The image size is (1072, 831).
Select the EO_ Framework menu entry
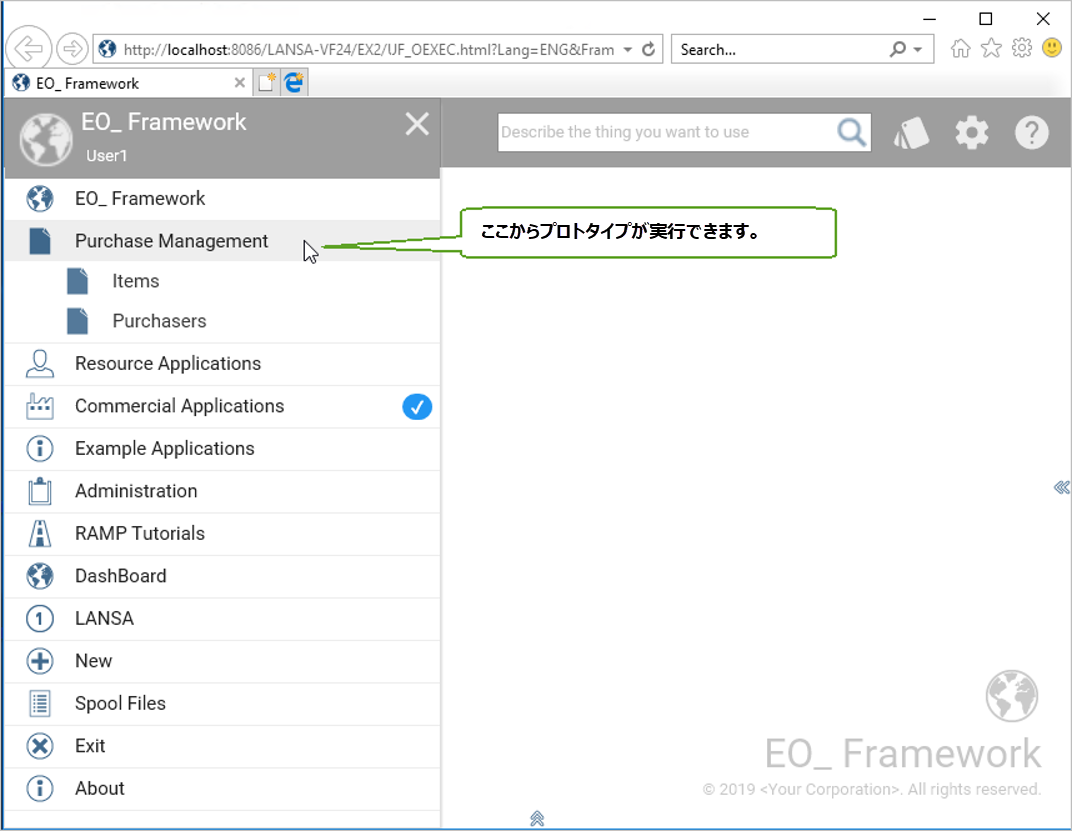pyautogui.click(x=222, y=198)
